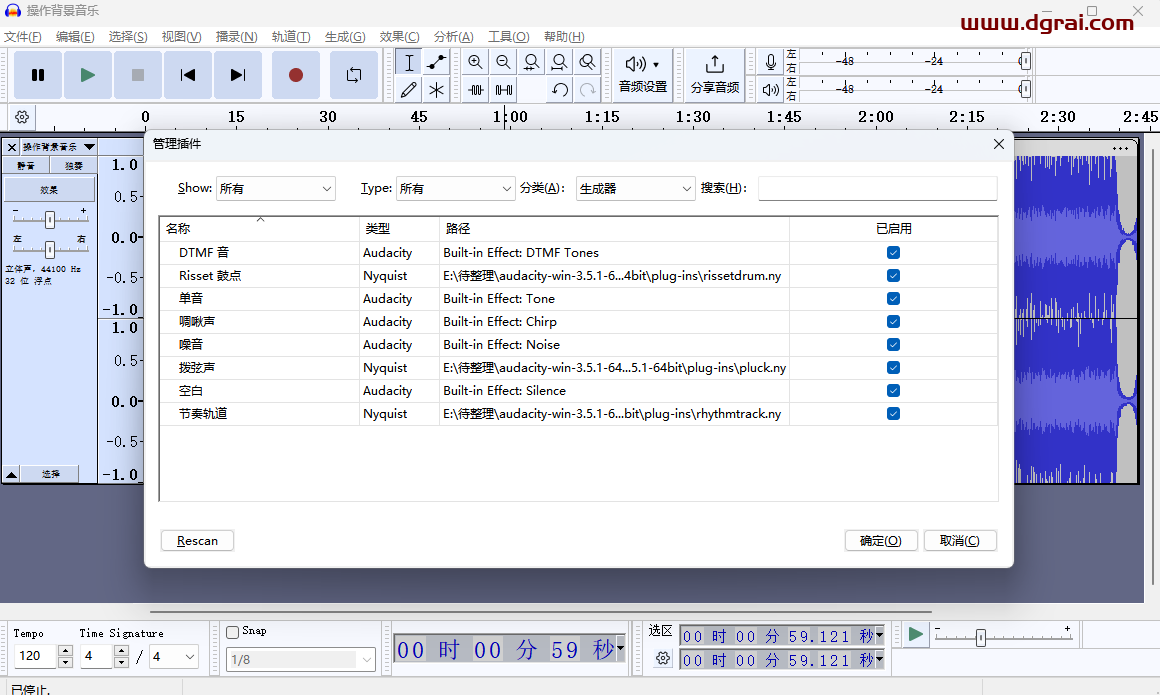Click the Redo arrow icon
The image size is (1160, 695).
click(587, 90)
